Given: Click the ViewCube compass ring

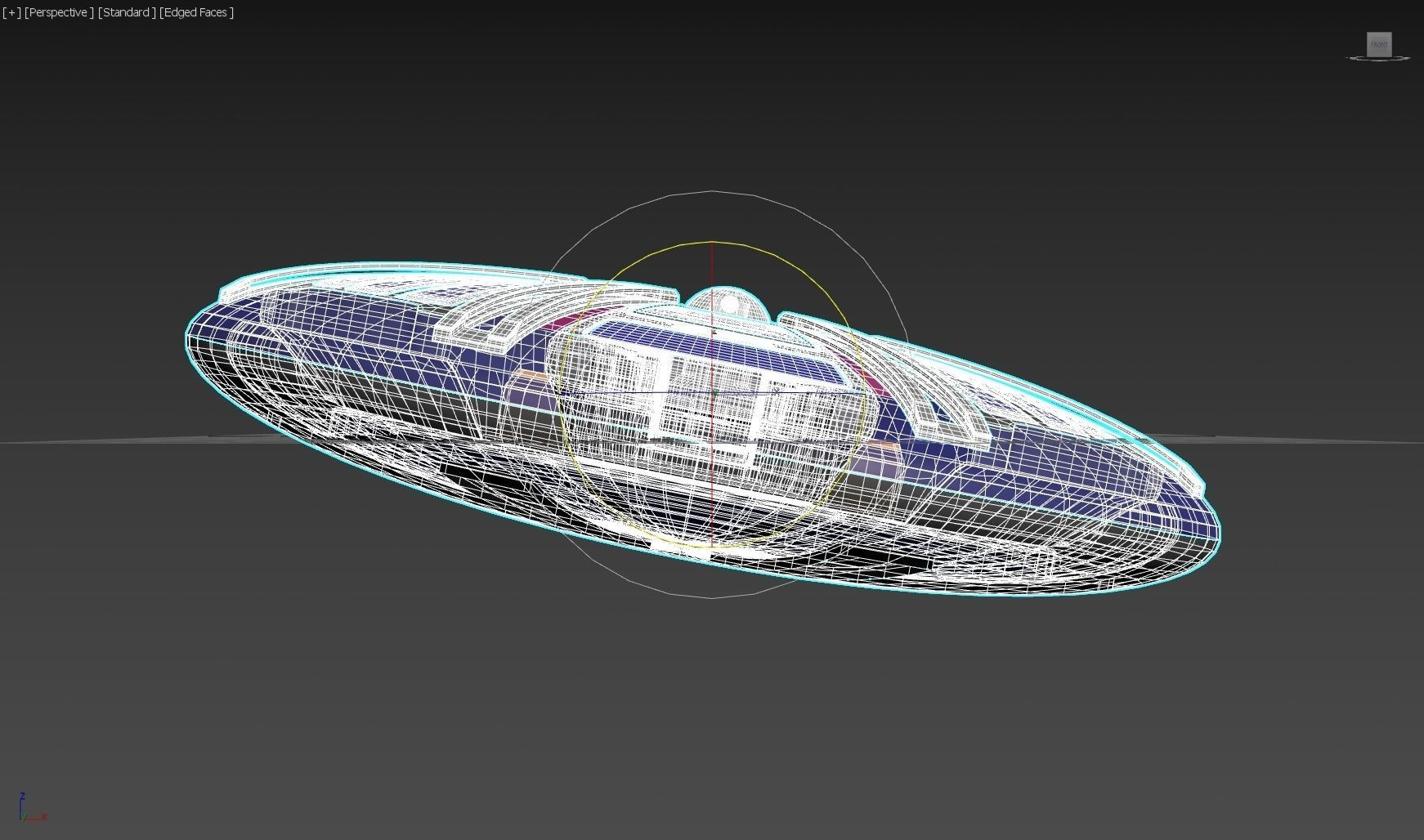Looking at the screenshot, I should (x=1379, y=59).
